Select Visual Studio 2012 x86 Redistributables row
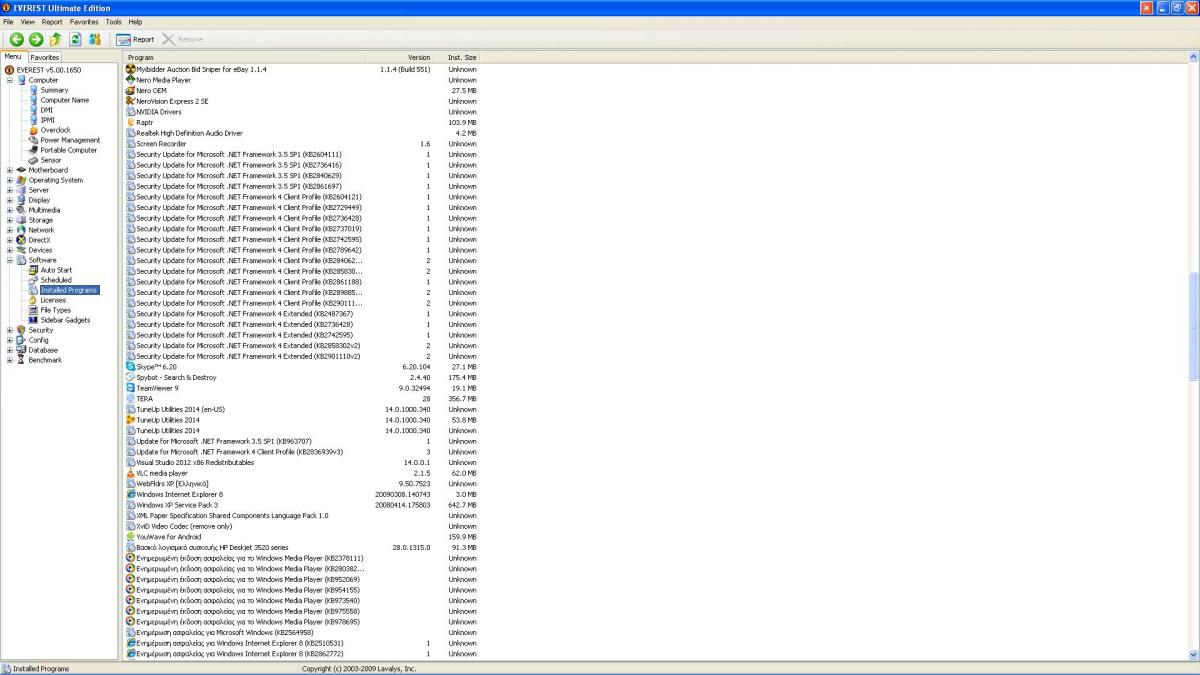 click(x=302, y=463)
